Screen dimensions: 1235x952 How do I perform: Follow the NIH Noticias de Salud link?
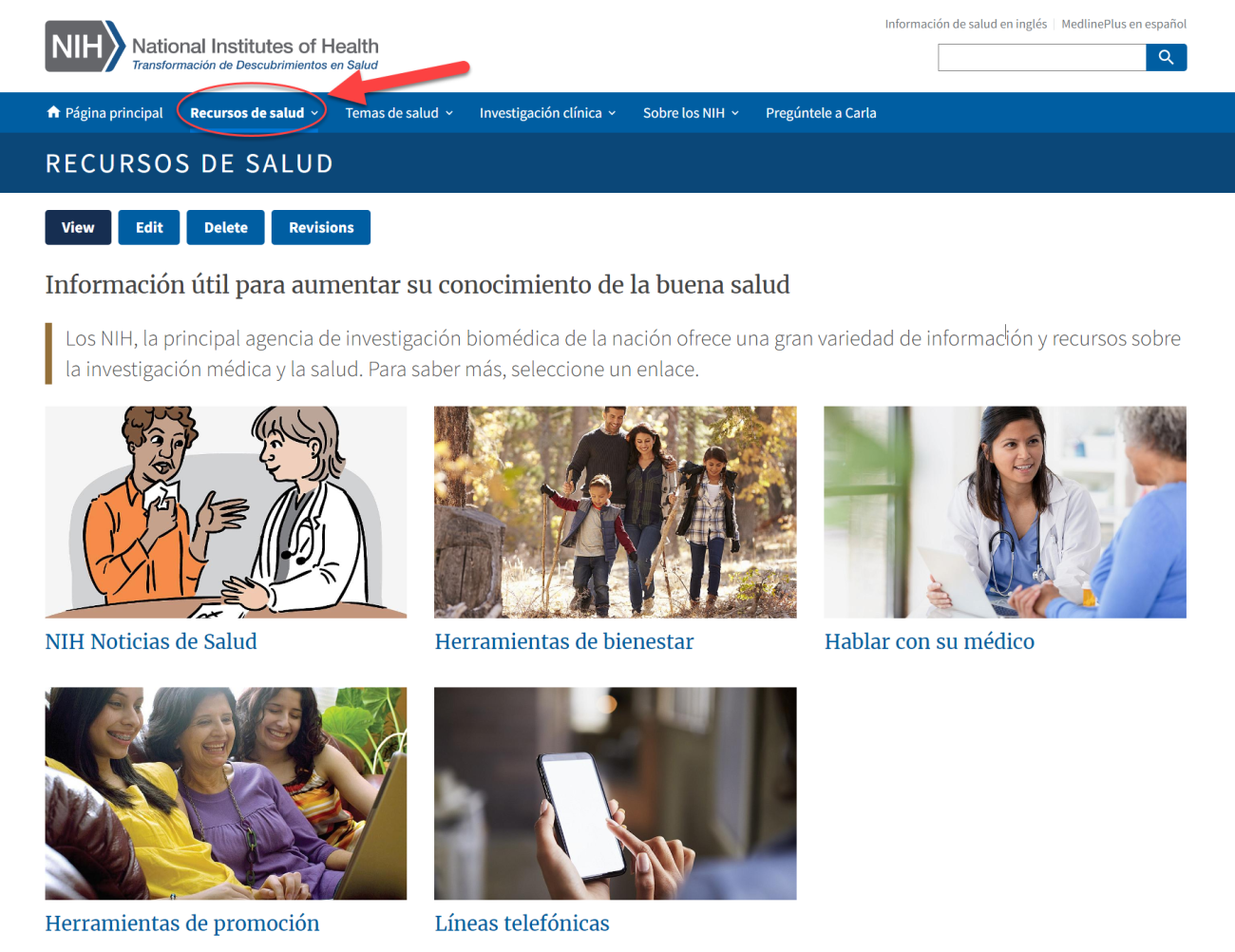pos(150,641)
